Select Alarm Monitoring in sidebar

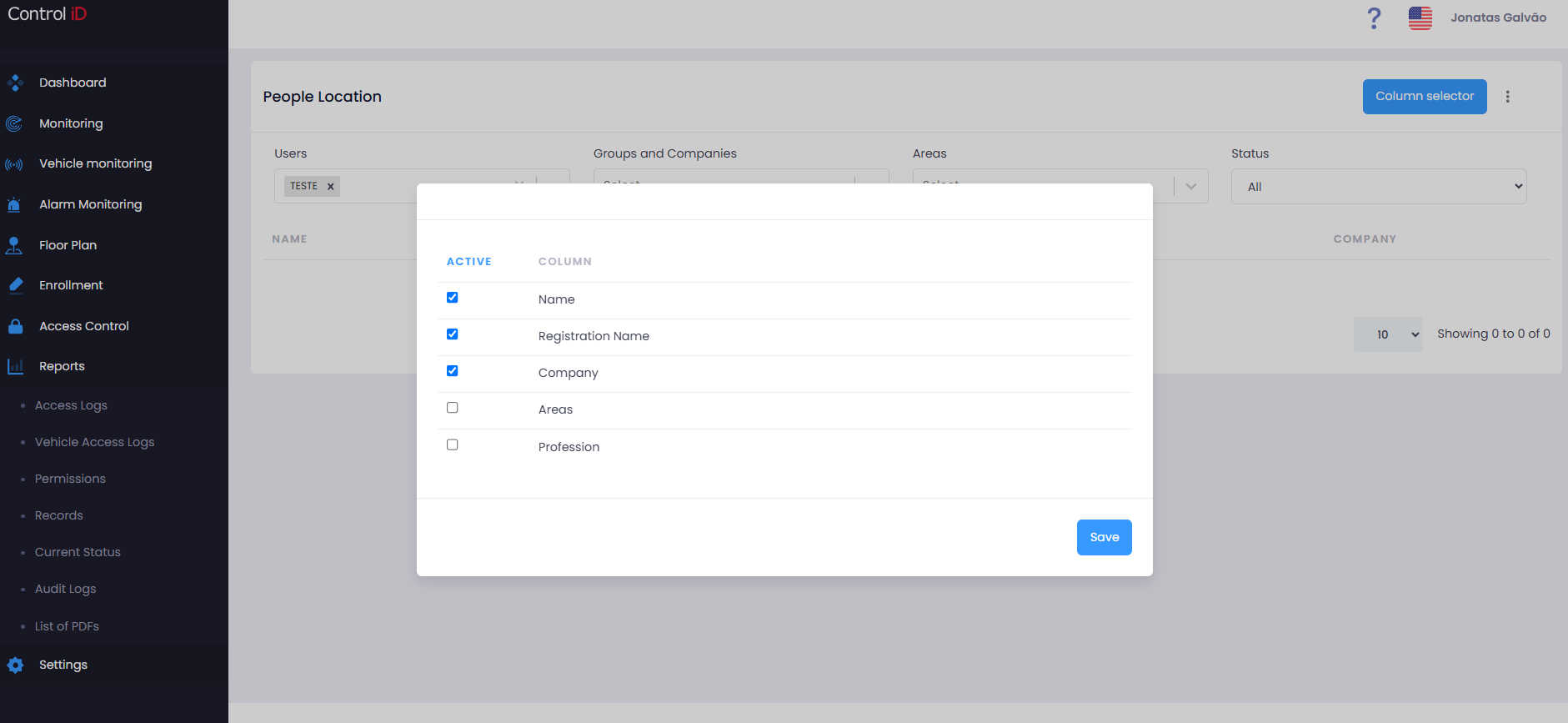tap(90, 204)
